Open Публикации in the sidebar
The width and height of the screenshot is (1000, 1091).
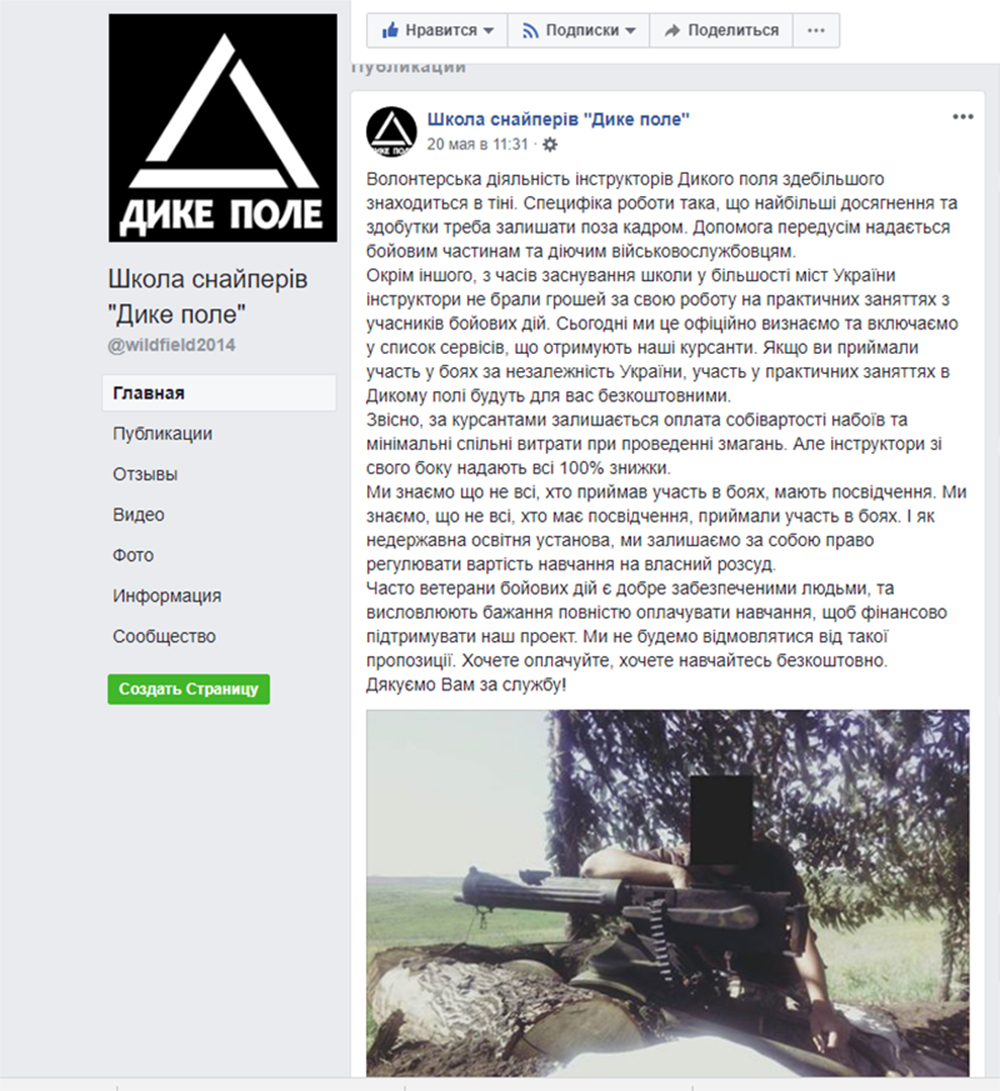(x=162, y=433)
